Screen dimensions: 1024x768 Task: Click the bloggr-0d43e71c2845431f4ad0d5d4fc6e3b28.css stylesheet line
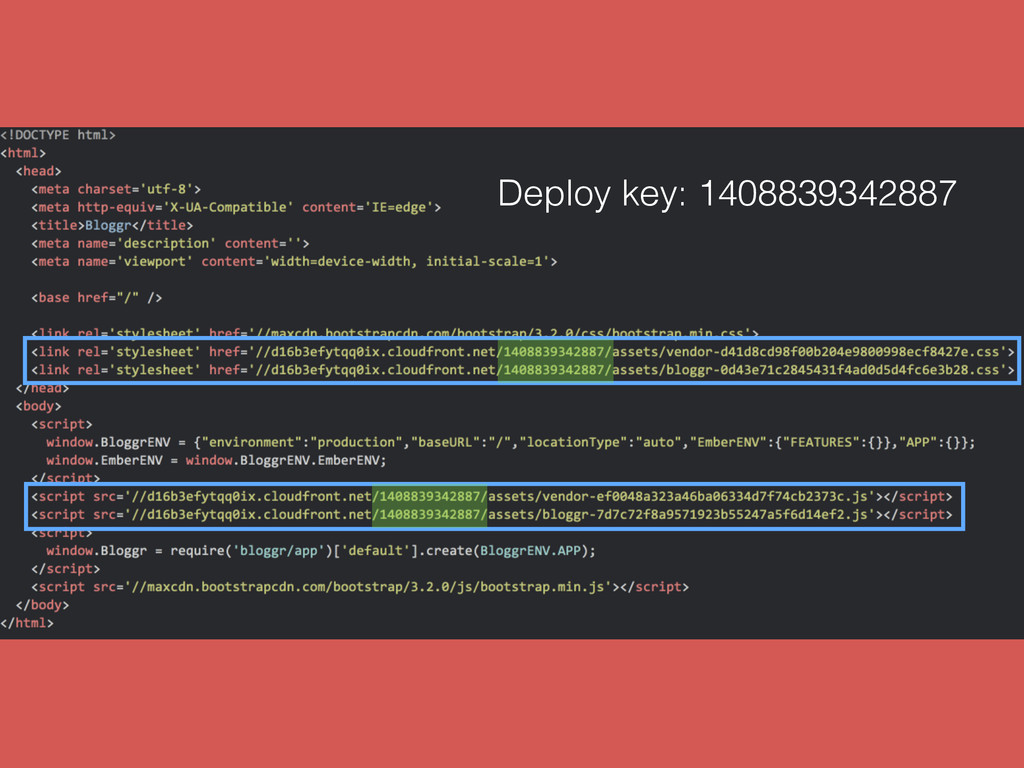[x=523, y=370]
